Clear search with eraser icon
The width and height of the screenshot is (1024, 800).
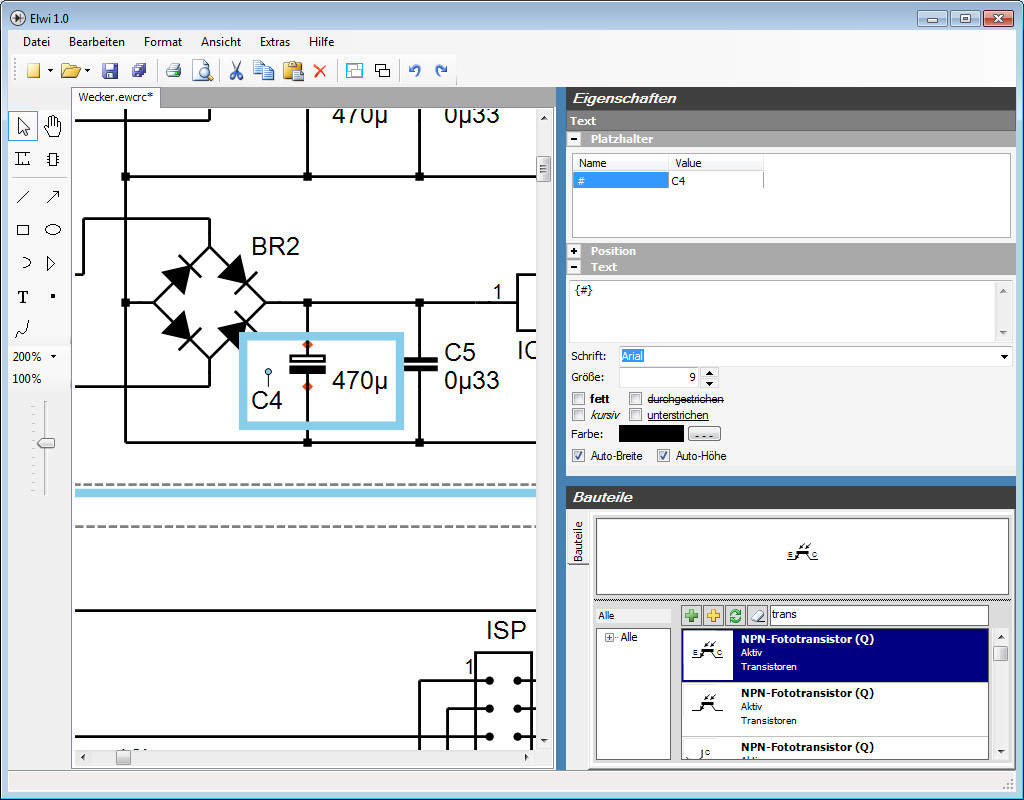(x=757, y=615)
